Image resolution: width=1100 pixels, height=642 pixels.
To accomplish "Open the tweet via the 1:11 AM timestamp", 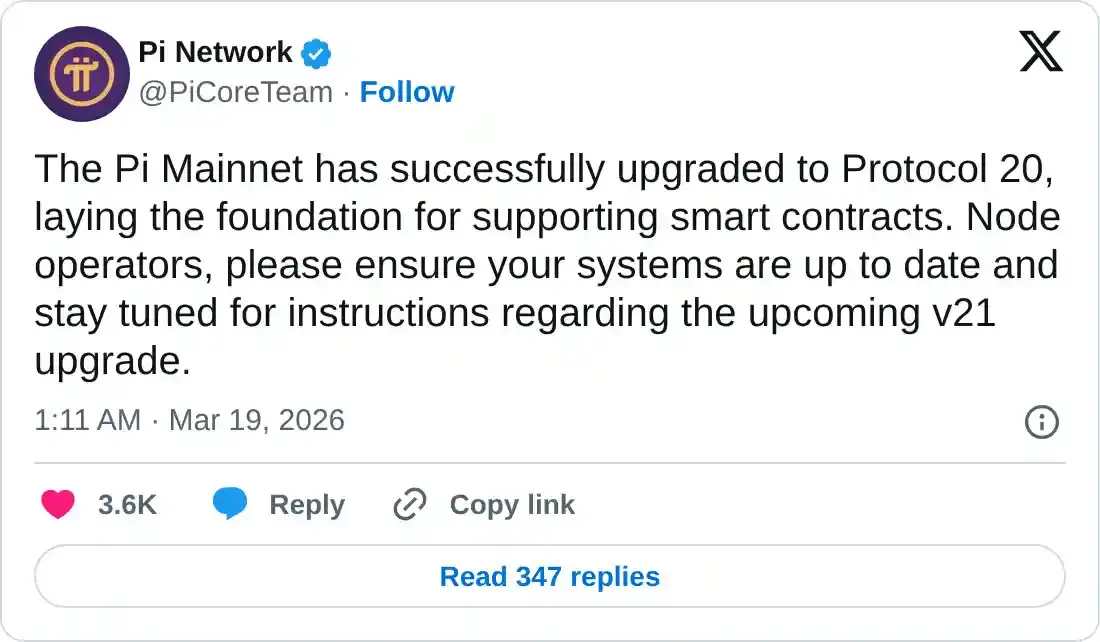I will click(x=88, y=421).
